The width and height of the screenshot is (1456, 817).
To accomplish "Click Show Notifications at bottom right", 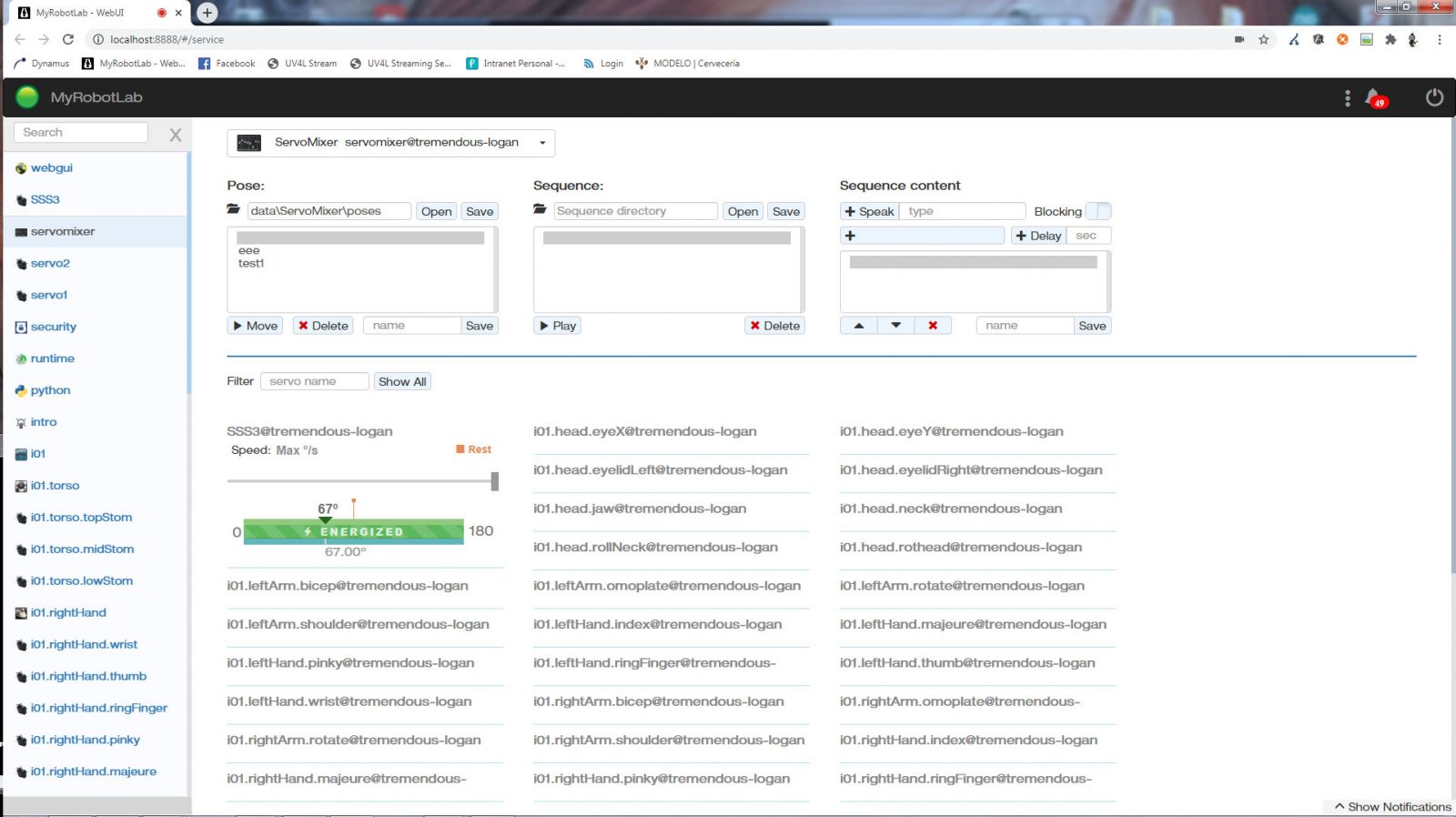I will 1393,807.
